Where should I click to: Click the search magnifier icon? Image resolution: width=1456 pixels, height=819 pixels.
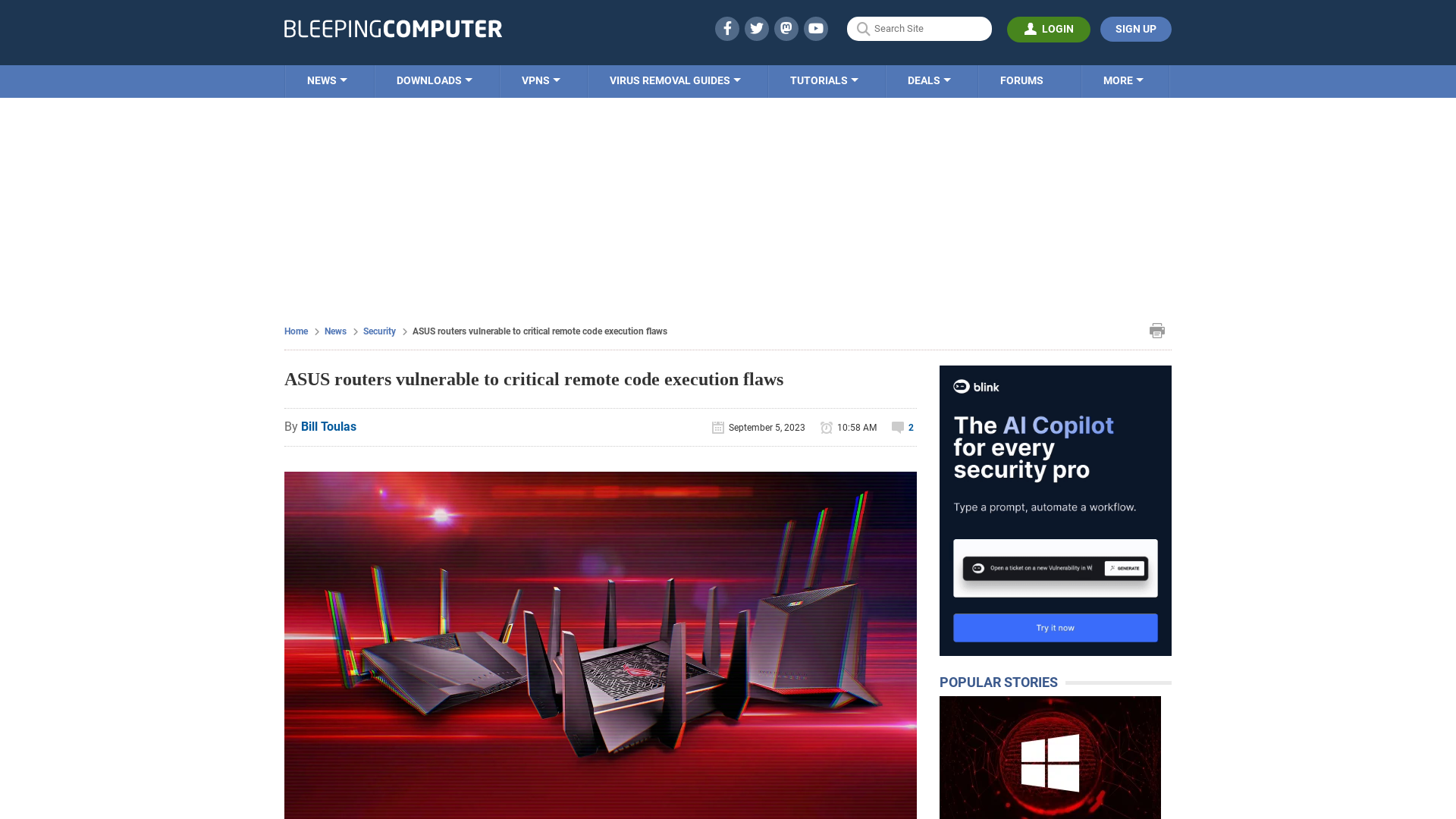click(863, 28)
